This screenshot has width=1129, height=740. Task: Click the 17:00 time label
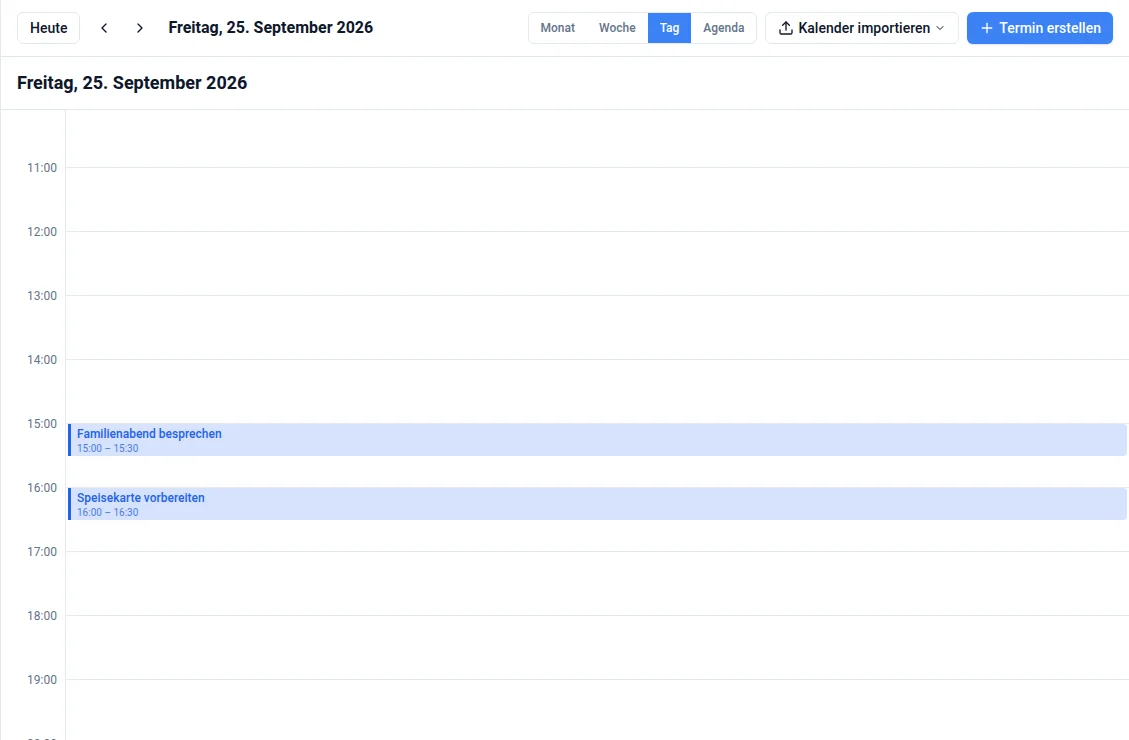point(42,552)
